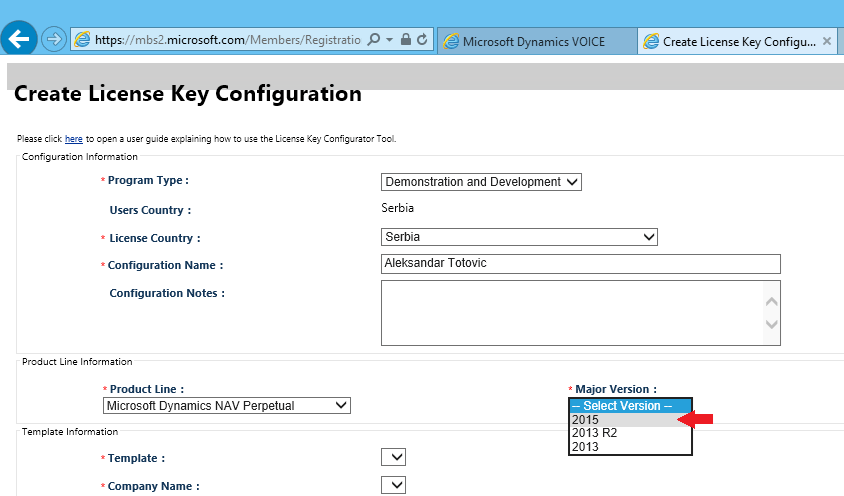Expand the License Country dropdown
This screenshot has height=496, width=844.
point(519,237)
